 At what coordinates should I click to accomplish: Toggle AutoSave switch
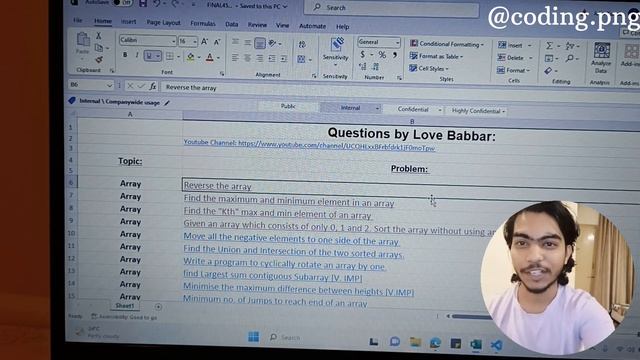point(123,2)
